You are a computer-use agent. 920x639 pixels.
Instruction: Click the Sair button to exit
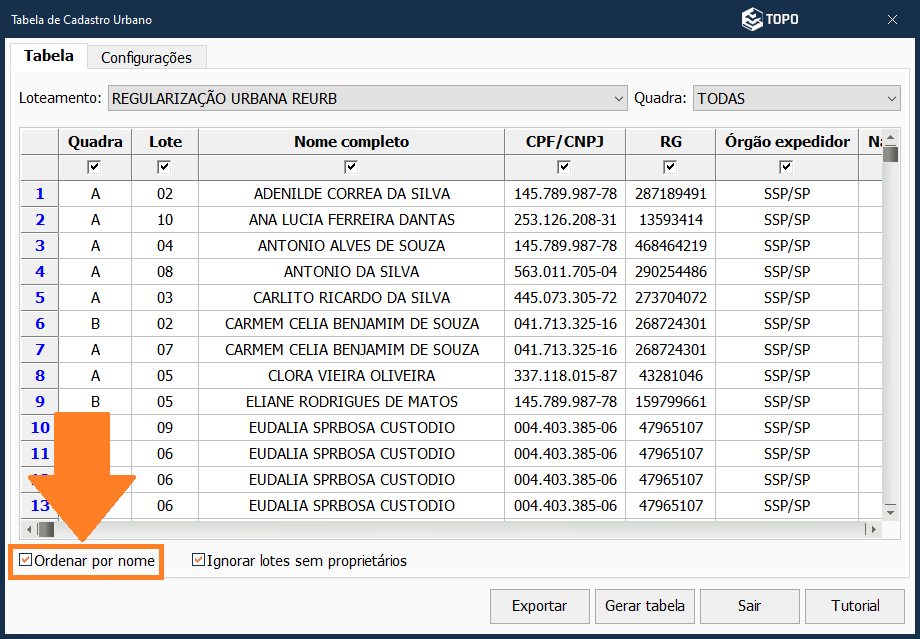coord(749,605)
